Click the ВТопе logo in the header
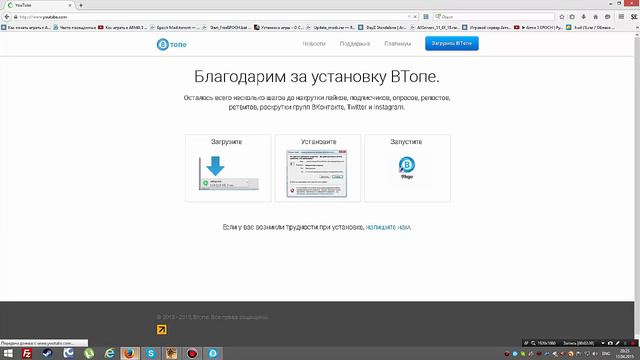The image size is (640, 360). coord(171,44)
